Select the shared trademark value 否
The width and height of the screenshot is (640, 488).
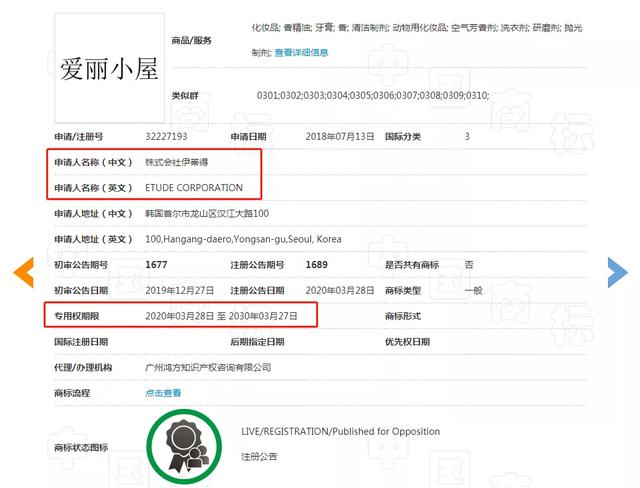pos(469,265)
